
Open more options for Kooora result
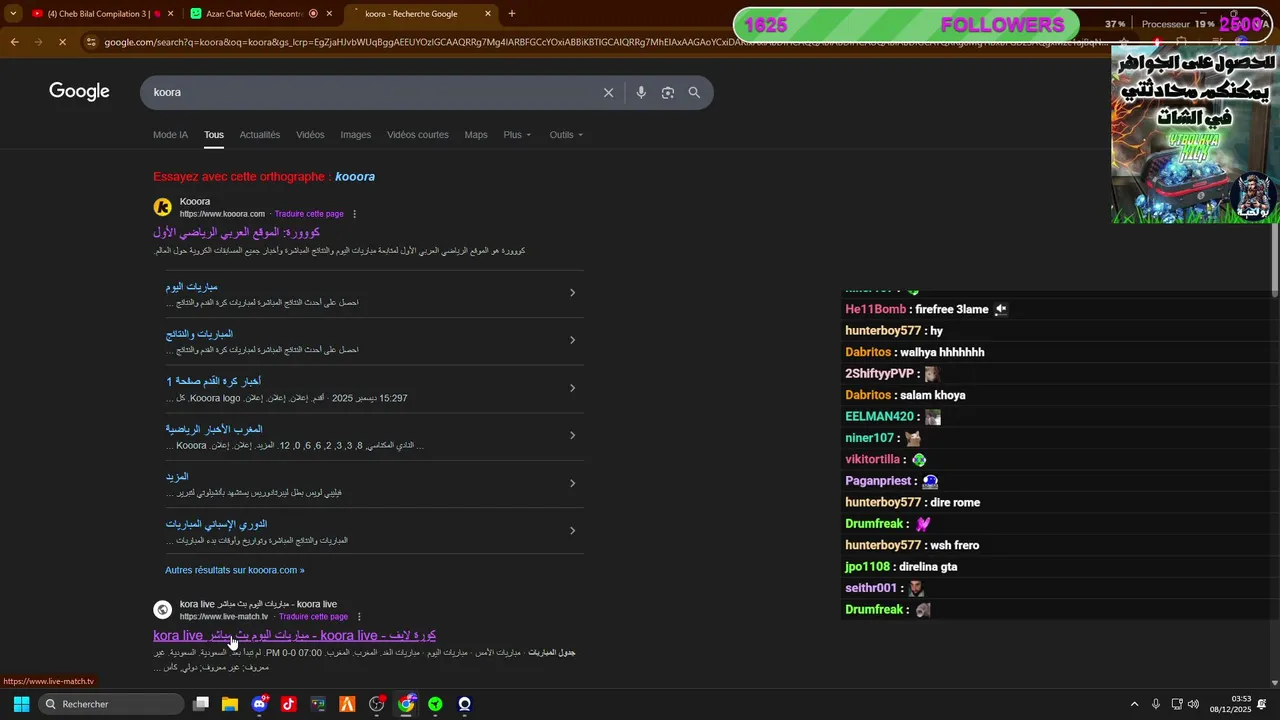(354, 214)
